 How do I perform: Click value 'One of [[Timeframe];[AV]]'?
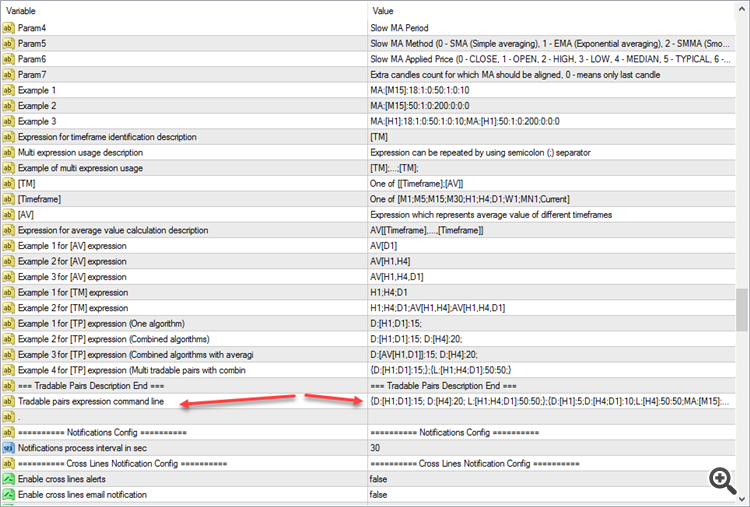pyautogui.click(x=416, y=184)
